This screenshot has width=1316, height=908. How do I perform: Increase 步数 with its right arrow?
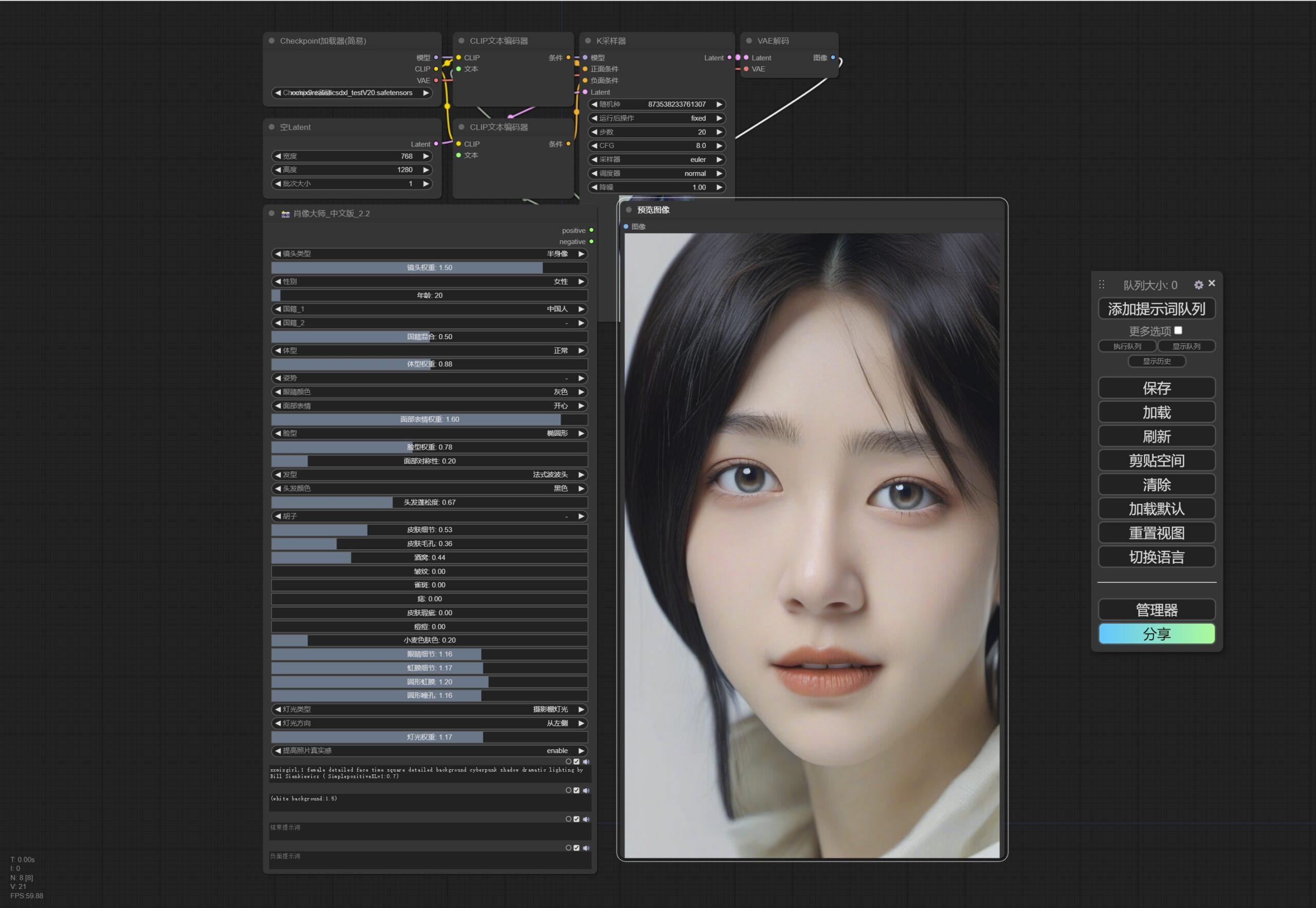(719, 132)
